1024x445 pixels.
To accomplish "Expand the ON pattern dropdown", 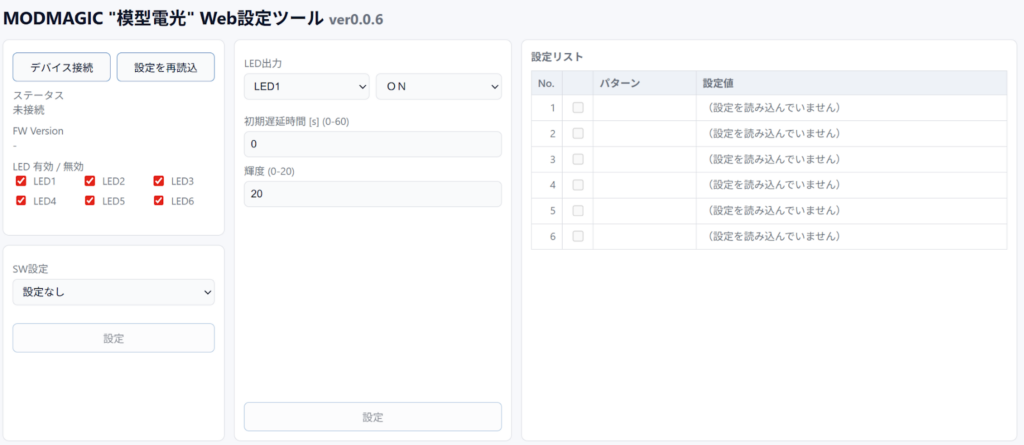I will pyautogui.click(x=438, y=87).
